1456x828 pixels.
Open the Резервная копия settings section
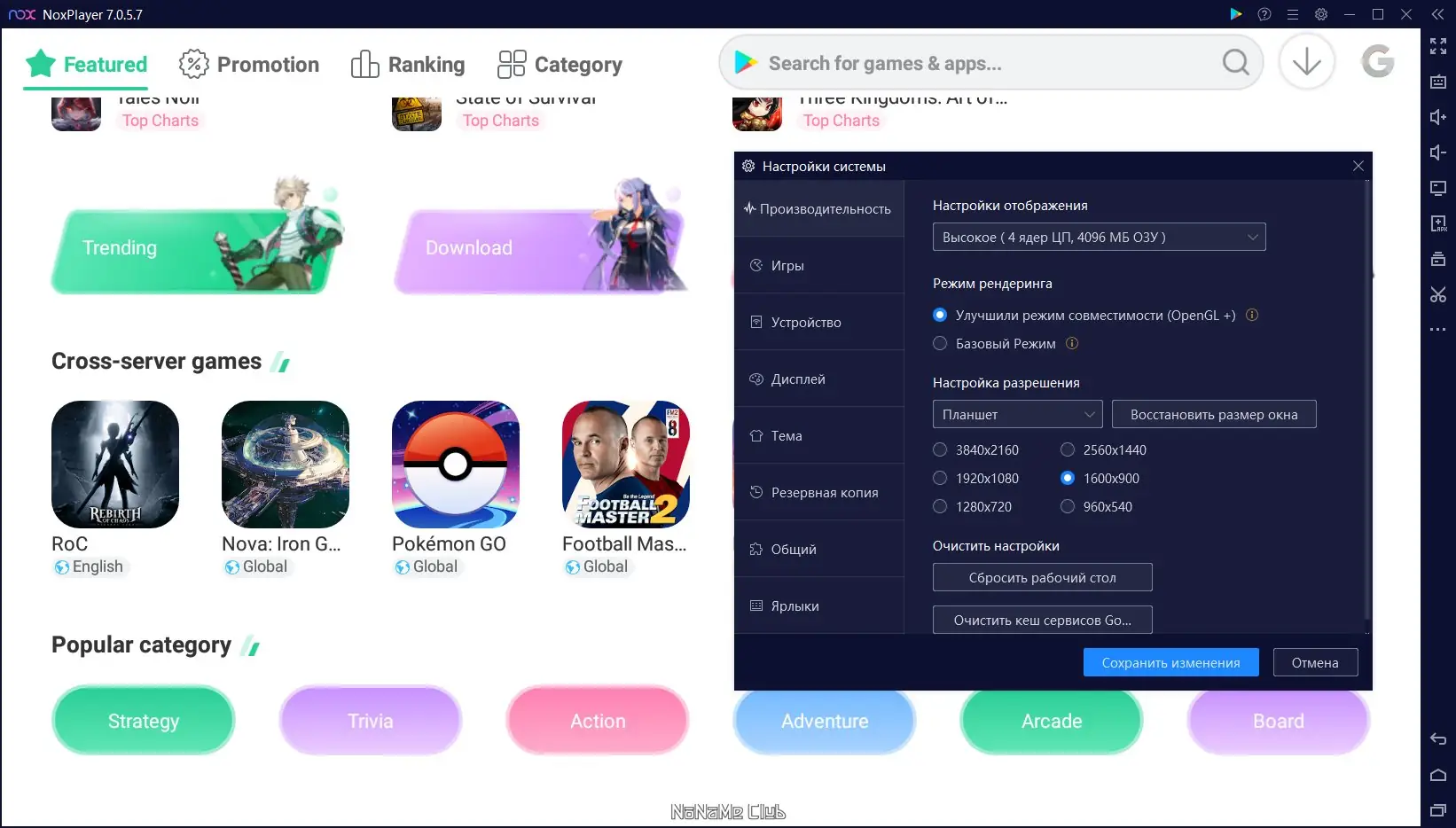[819, 492]
